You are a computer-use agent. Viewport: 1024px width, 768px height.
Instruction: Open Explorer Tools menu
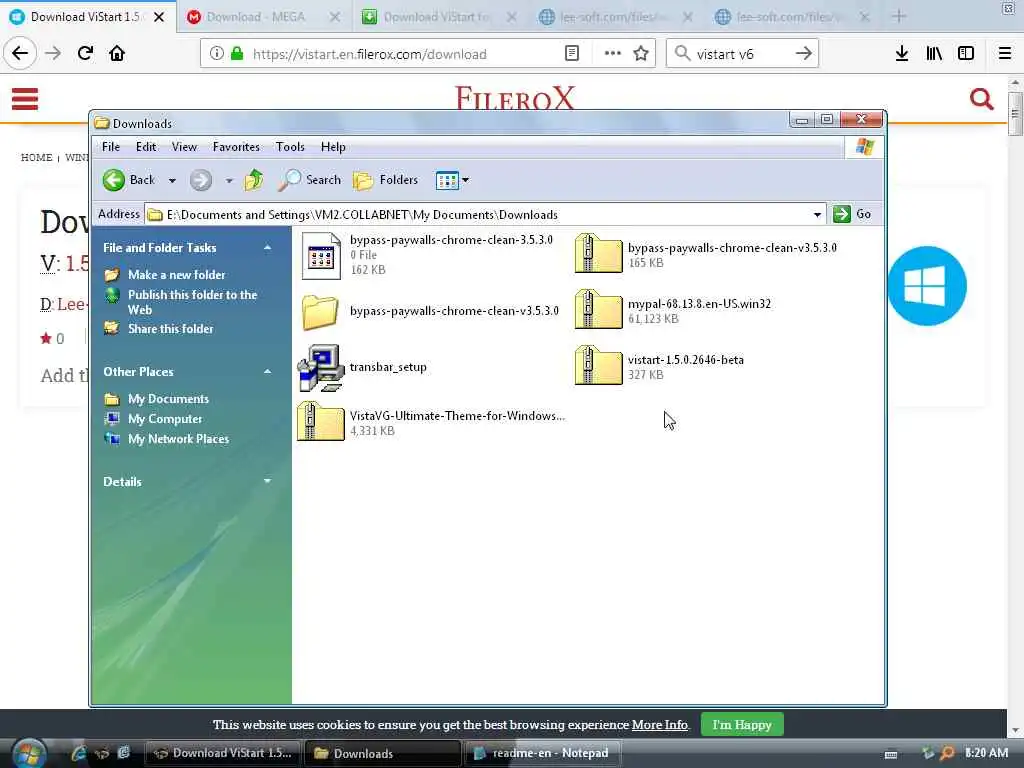[290, 147]
